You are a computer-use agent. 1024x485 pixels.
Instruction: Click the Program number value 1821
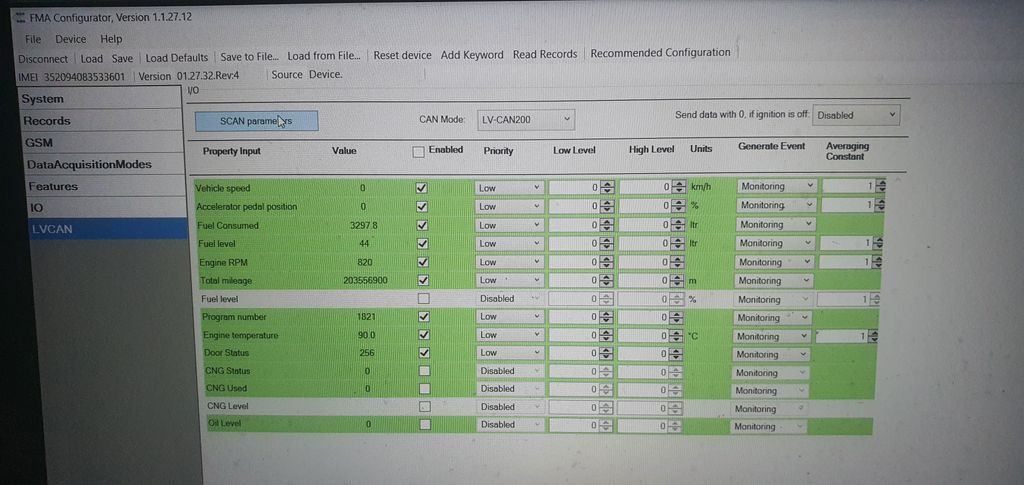pos(366,317)
